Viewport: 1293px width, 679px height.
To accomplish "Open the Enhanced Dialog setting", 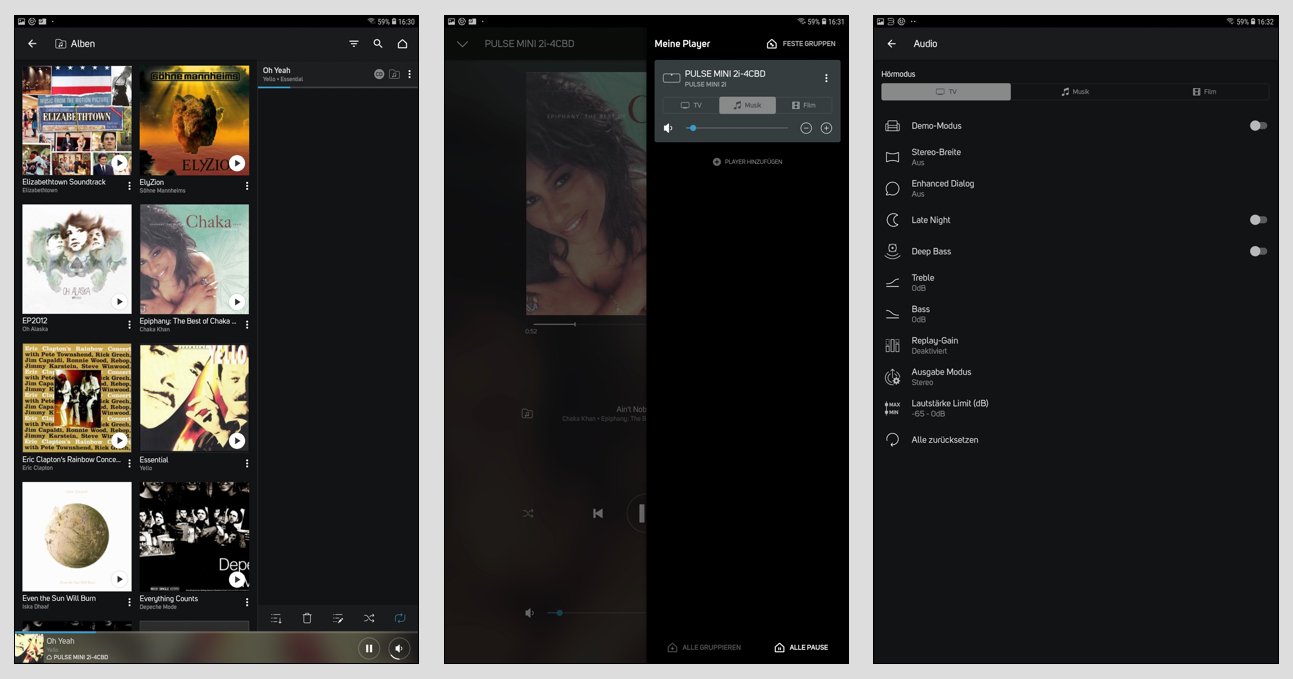I will coord(1075,188).
